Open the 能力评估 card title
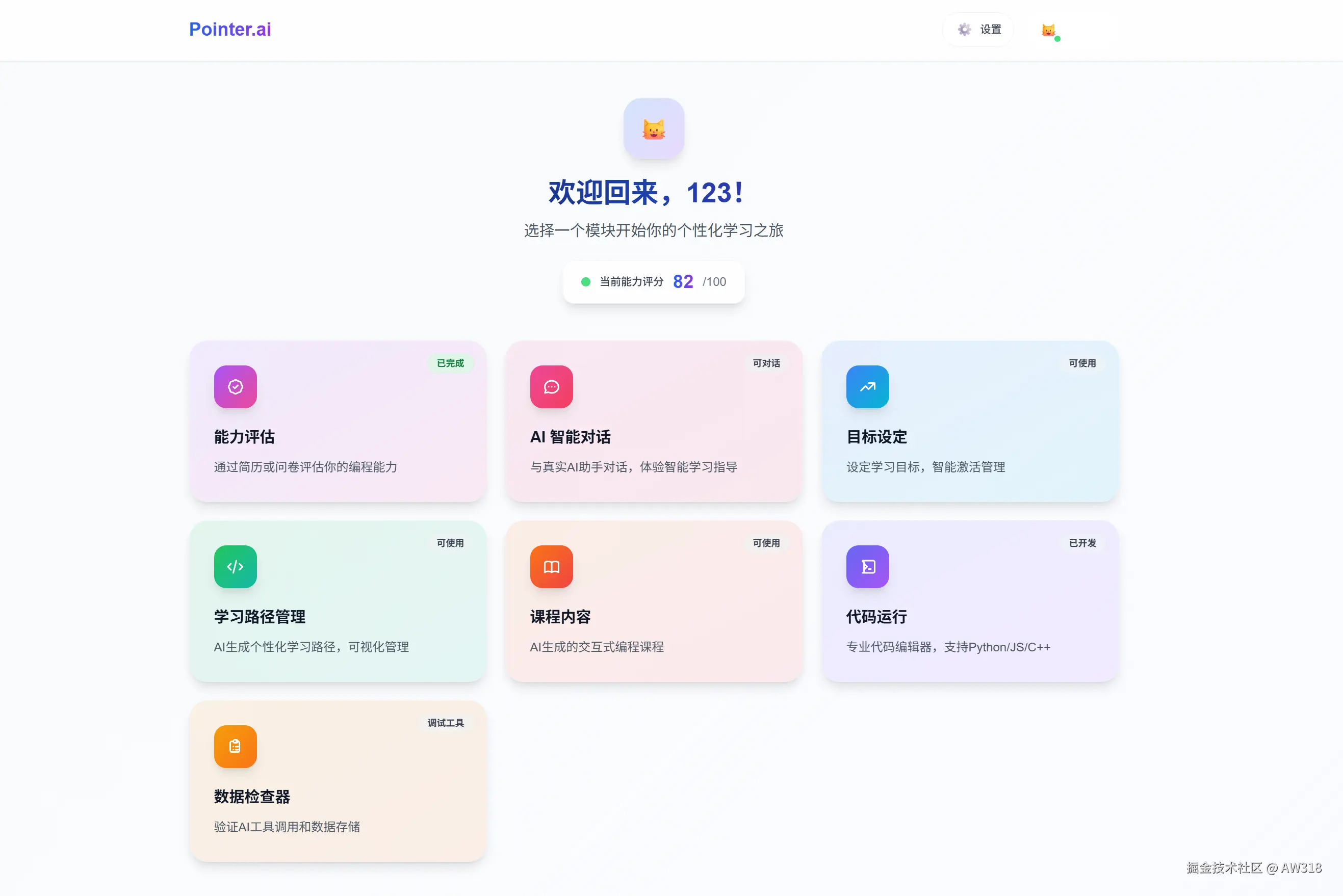Viewport: 1343px width, 896px height. tap(244, 437)
